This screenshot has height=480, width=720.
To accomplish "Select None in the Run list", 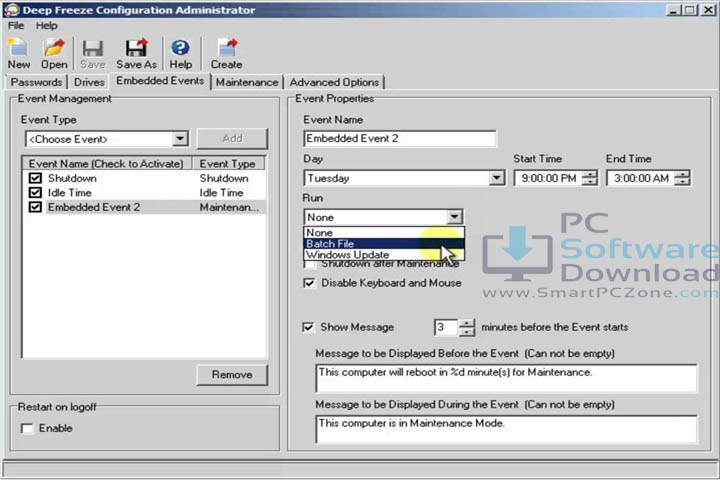I will tap(384, 232).
